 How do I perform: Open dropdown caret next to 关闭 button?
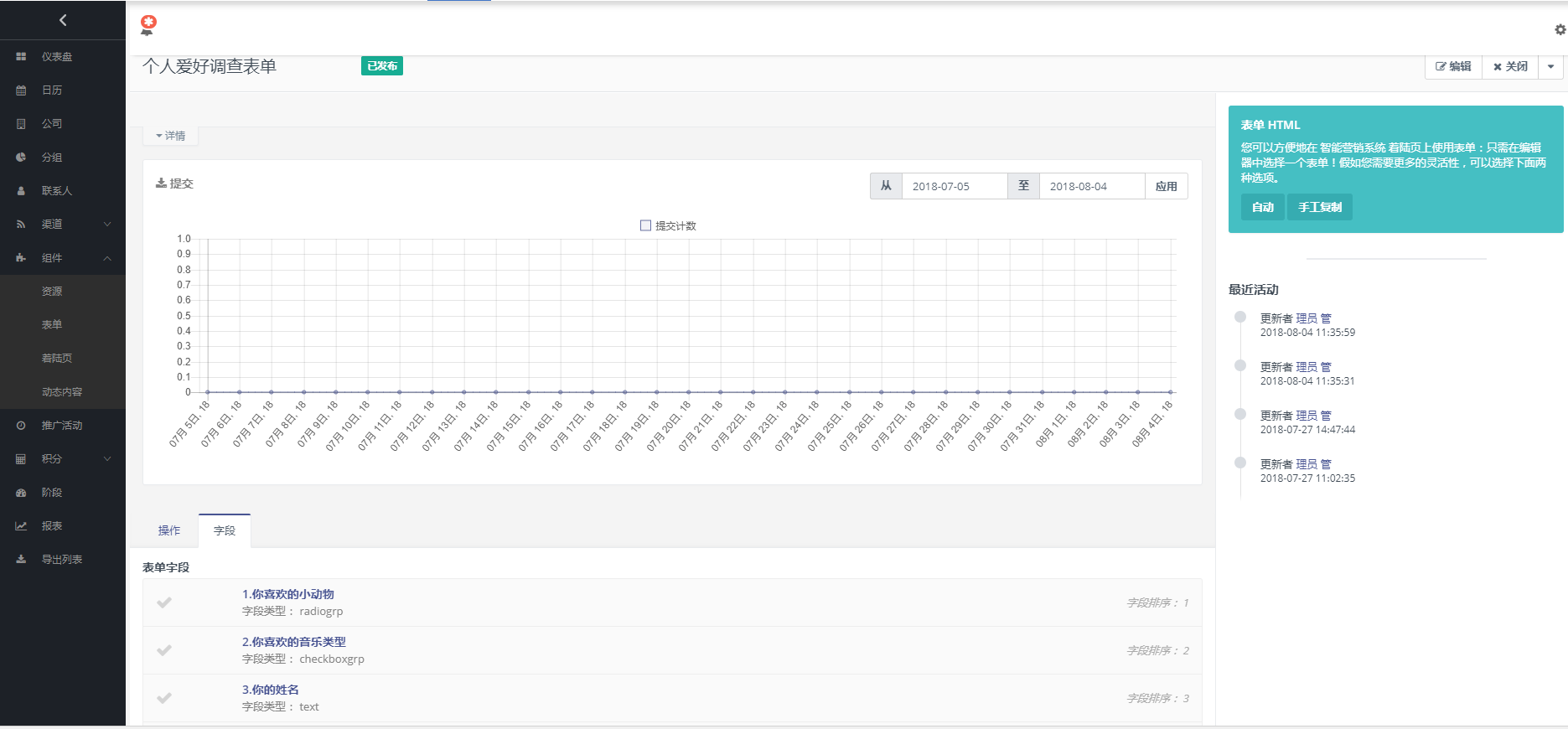click(1550, 66)
